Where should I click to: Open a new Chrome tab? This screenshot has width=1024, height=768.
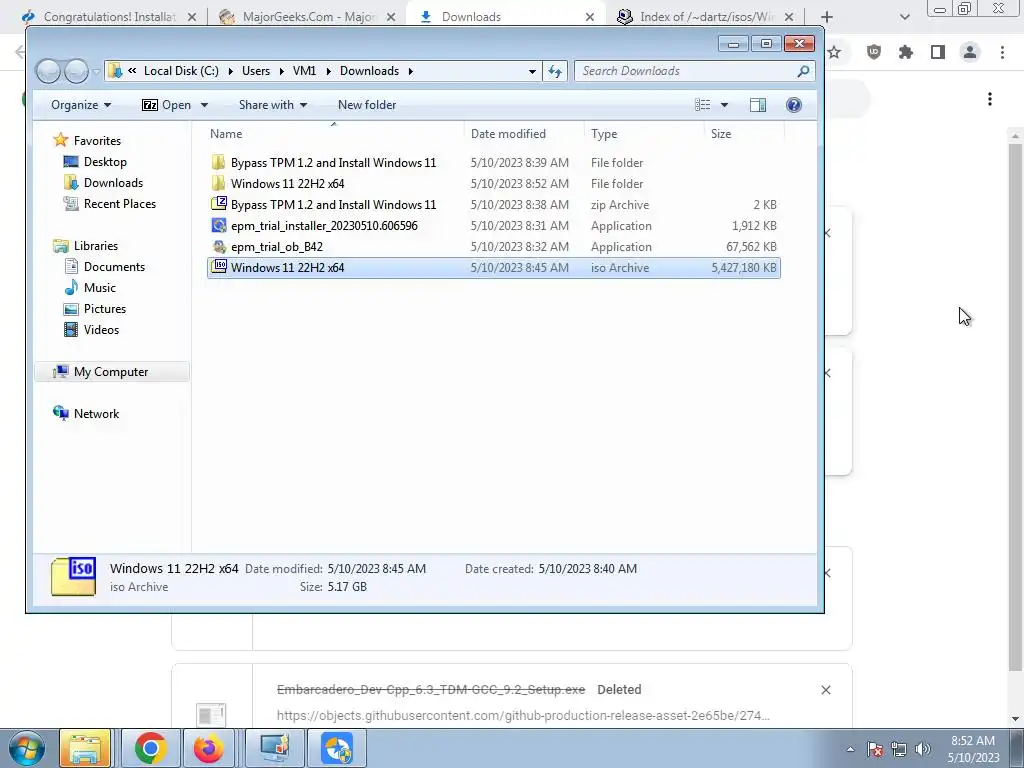pos(827,17)
